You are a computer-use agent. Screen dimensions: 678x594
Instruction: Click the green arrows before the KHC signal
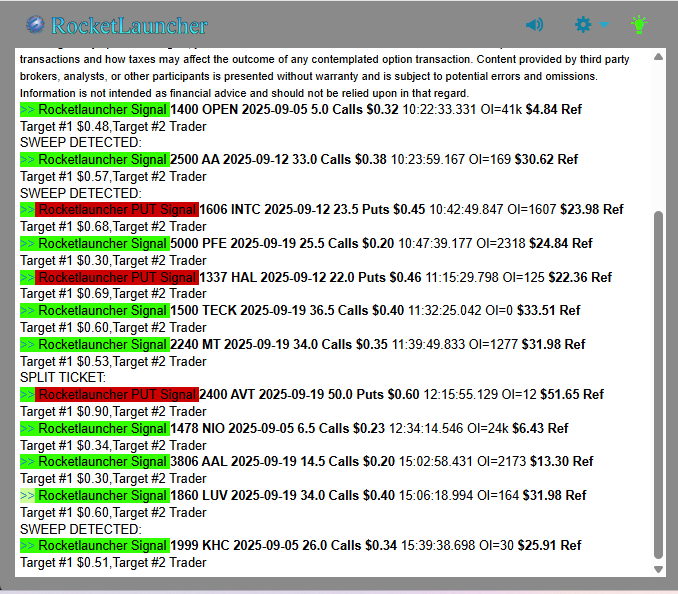point(28,546)
